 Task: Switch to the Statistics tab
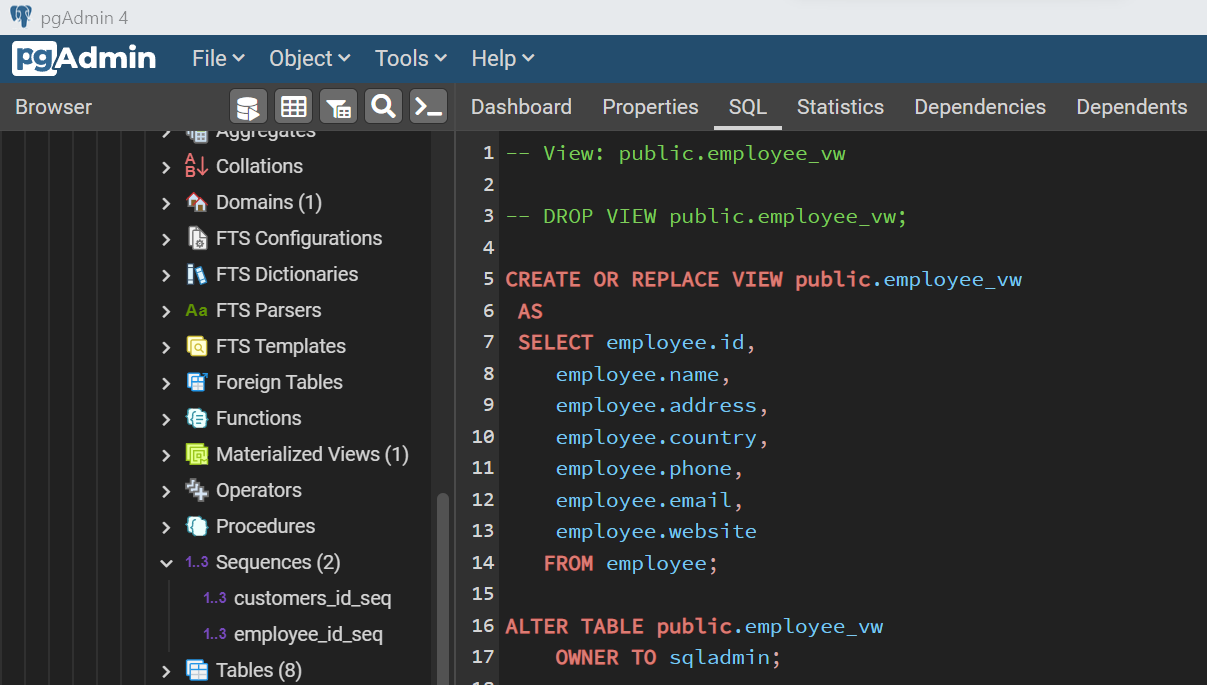pyautogui.click(x=840, y=107)
